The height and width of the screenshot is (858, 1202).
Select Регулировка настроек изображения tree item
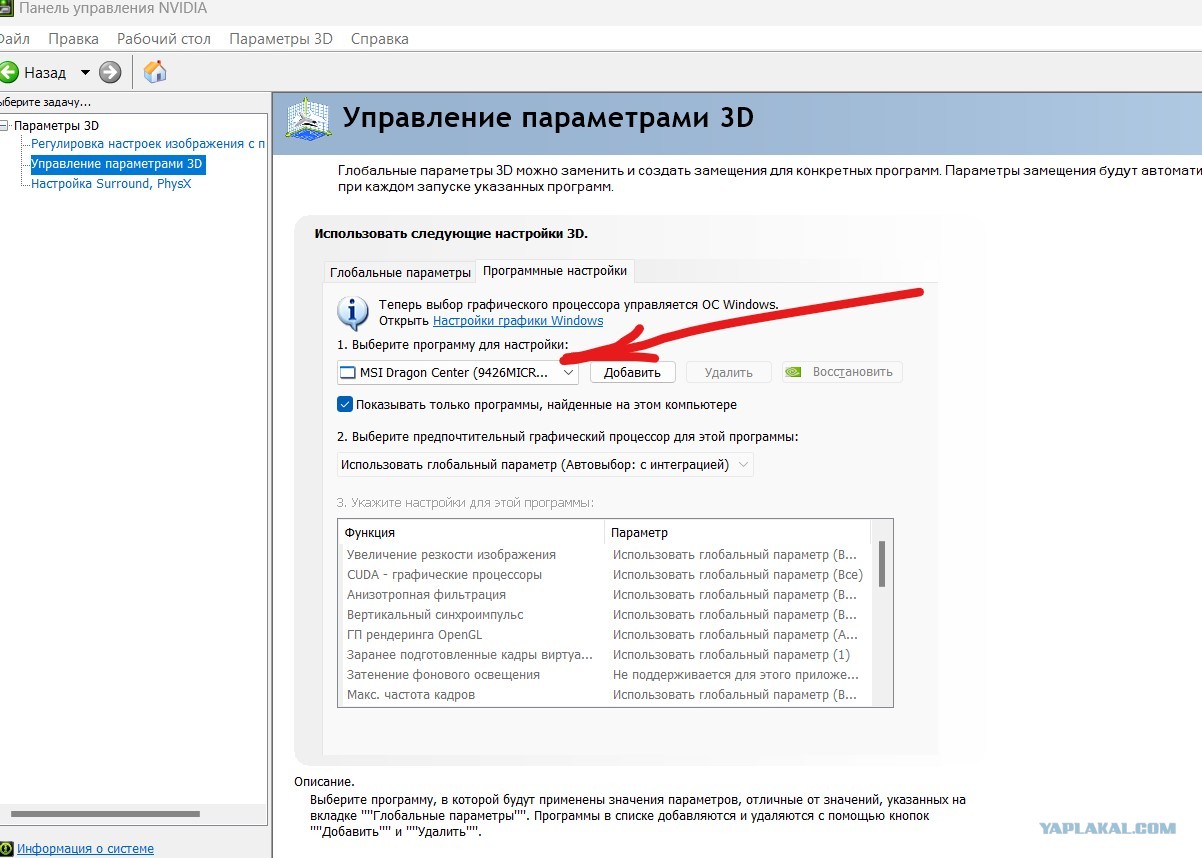148,144
